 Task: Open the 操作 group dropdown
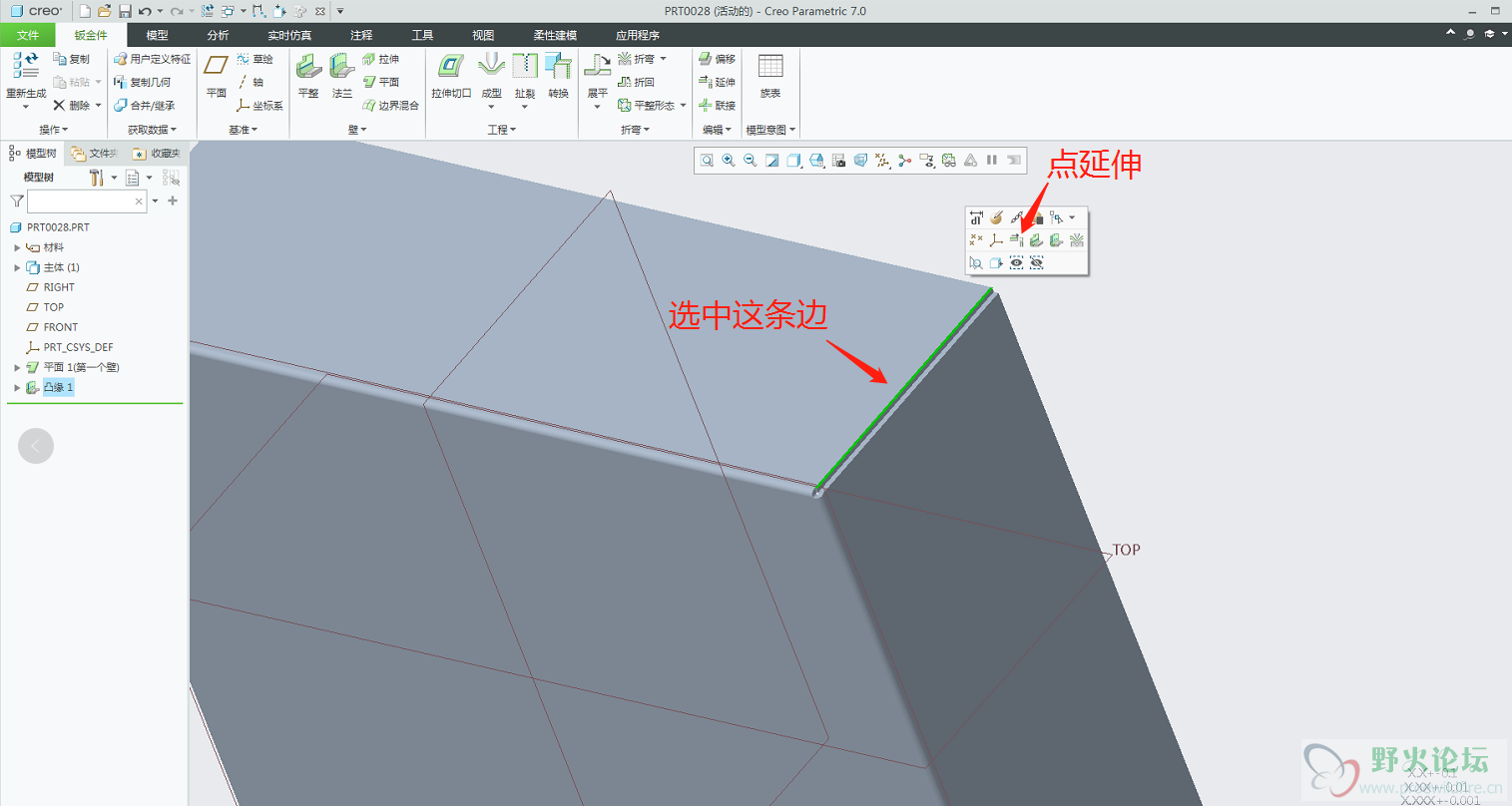[54, 130]
